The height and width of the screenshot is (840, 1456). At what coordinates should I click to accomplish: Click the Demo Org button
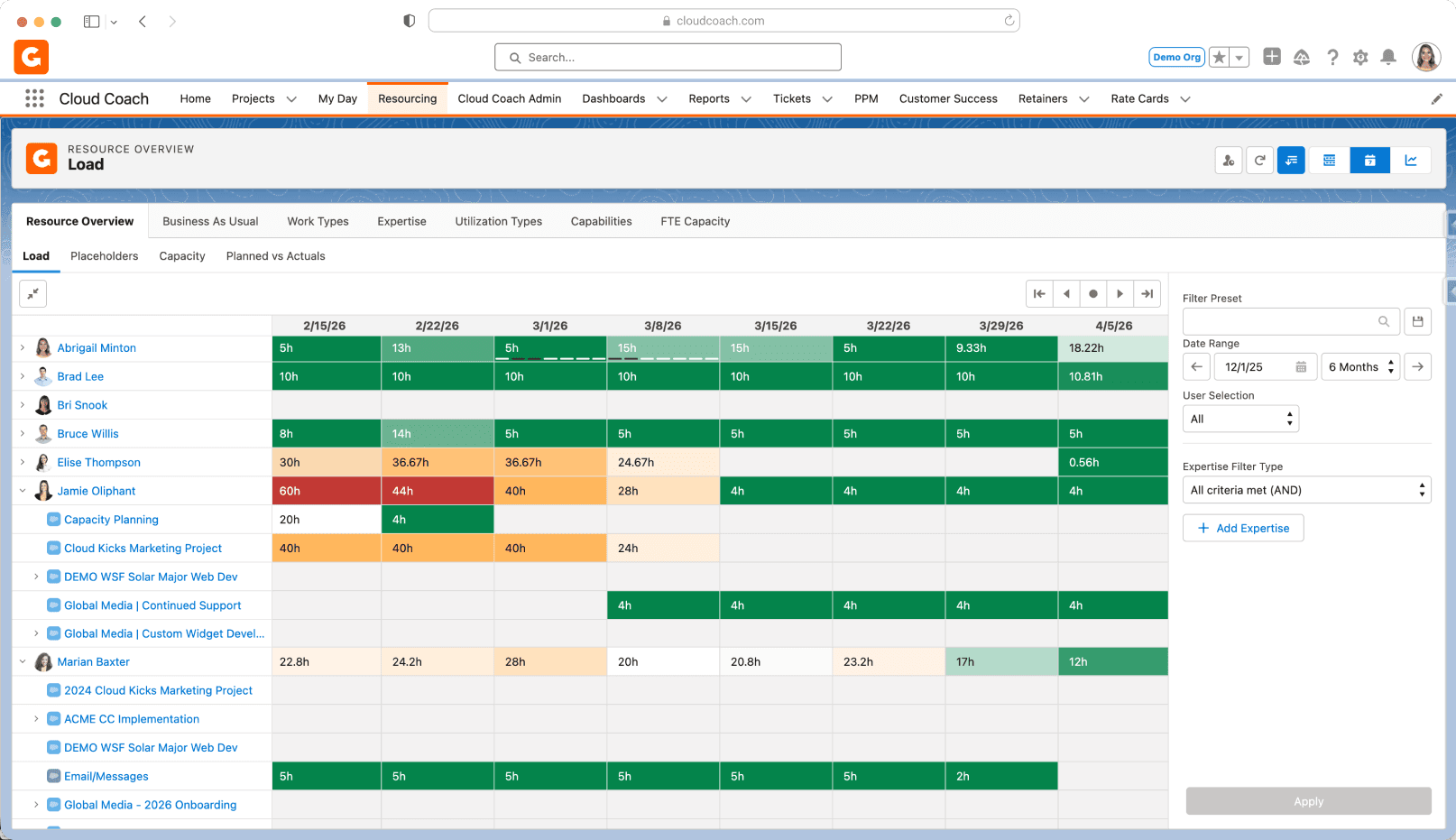[1177, 58]
